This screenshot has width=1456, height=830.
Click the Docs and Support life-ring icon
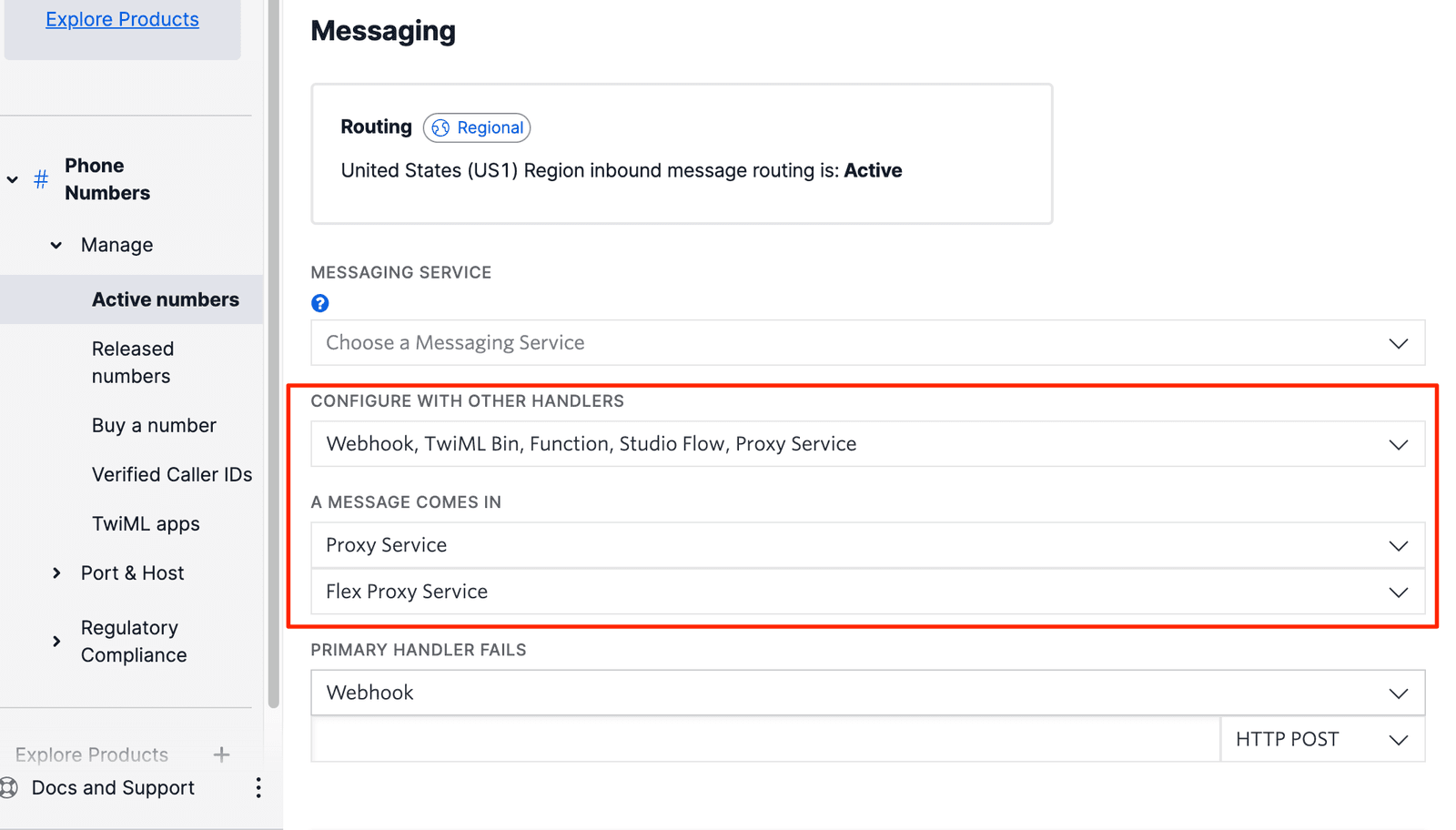pyautogui.click(x=9, y=787)
